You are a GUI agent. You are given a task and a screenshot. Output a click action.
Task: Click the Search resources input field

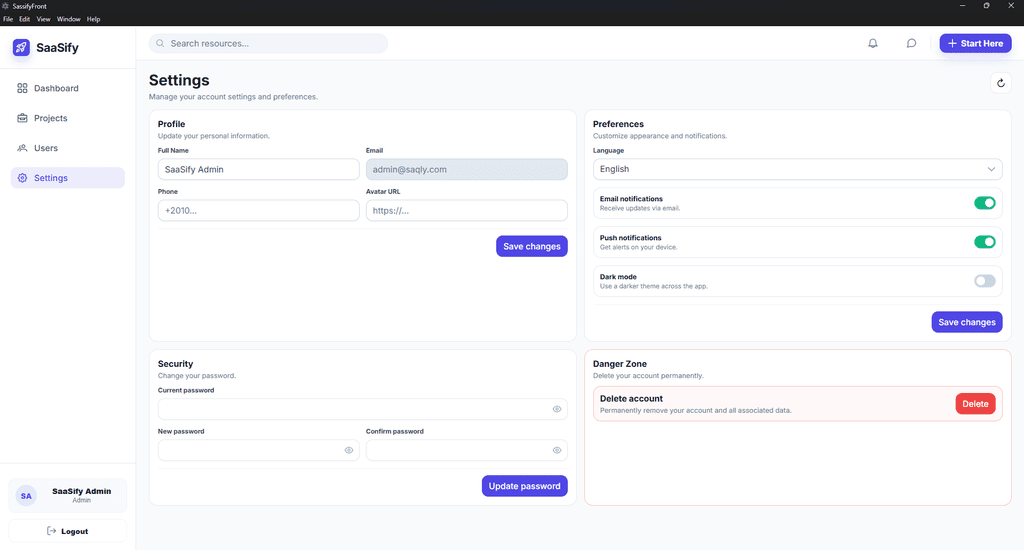coord(268,43)
